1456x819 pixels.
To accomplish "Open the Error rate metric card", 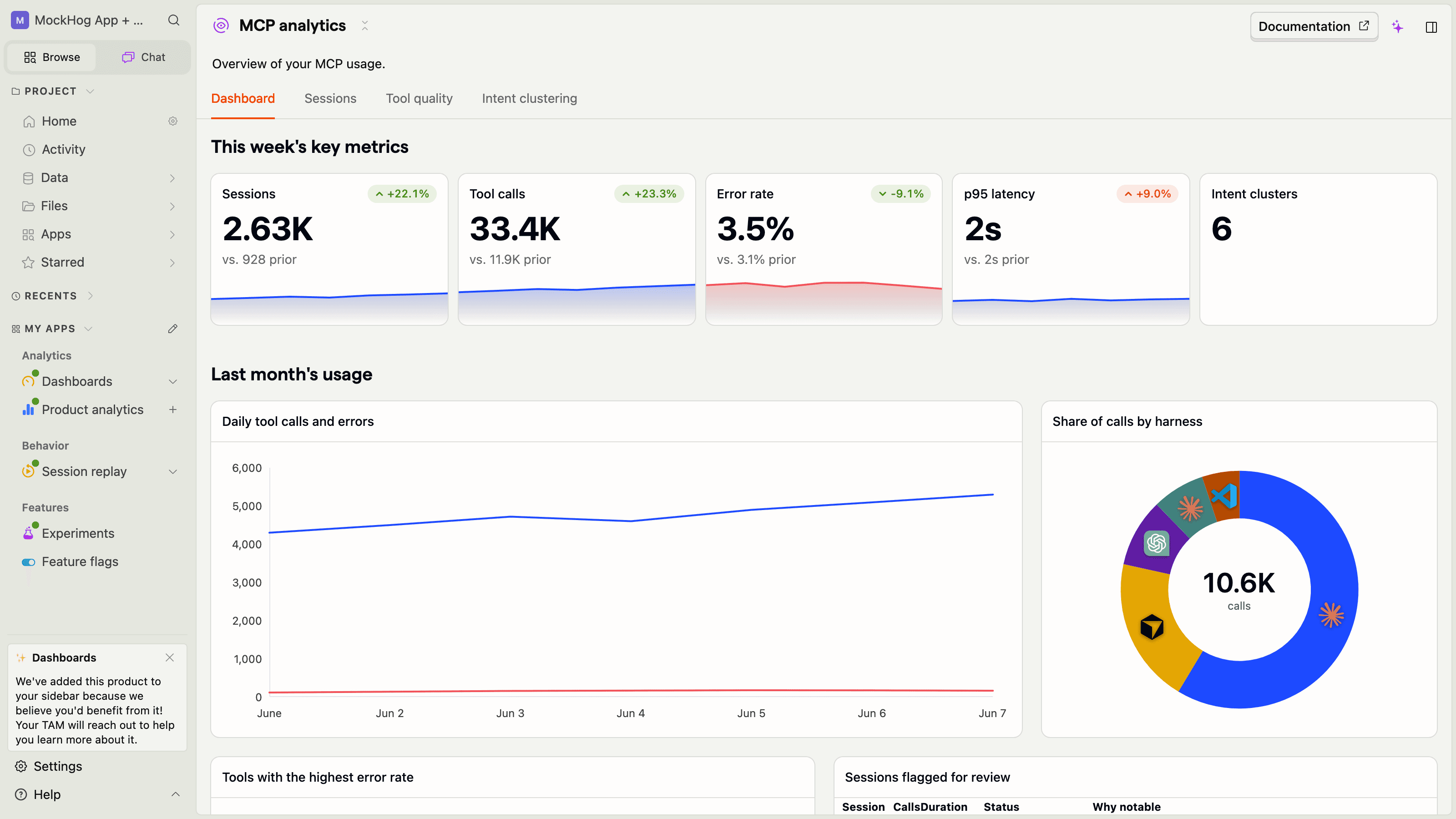I will click(x=824, y=249).
